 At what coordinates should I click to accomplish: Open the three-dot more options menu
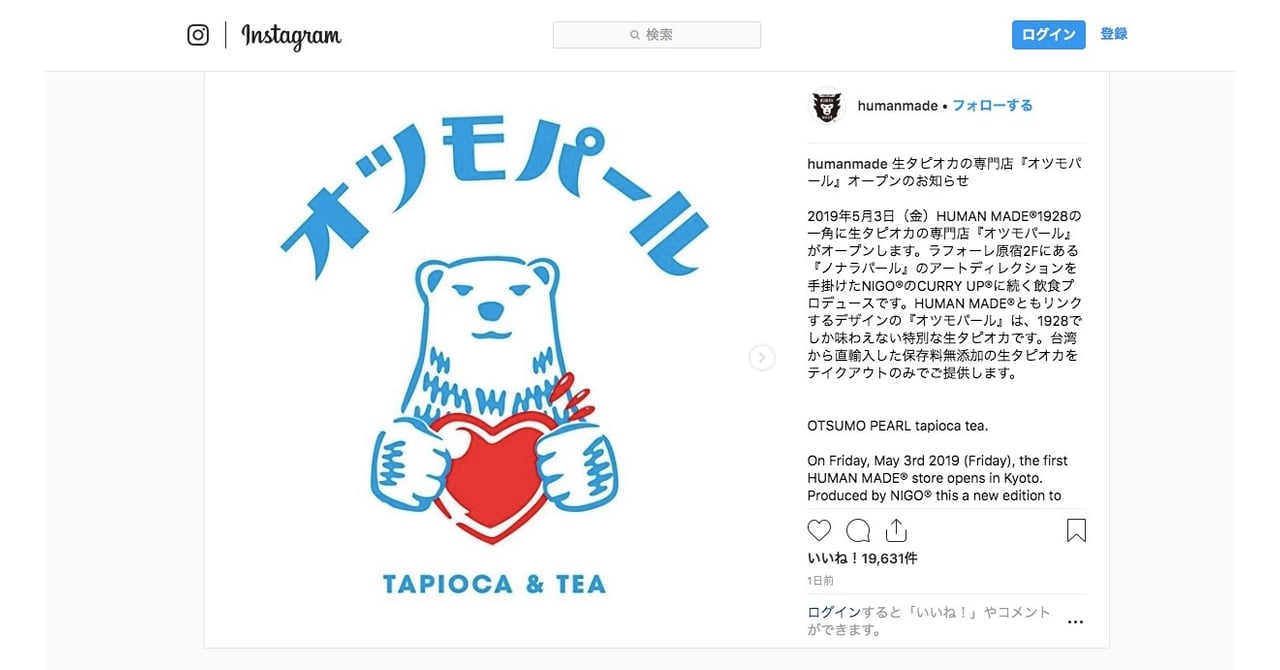tap(1075, 622)
